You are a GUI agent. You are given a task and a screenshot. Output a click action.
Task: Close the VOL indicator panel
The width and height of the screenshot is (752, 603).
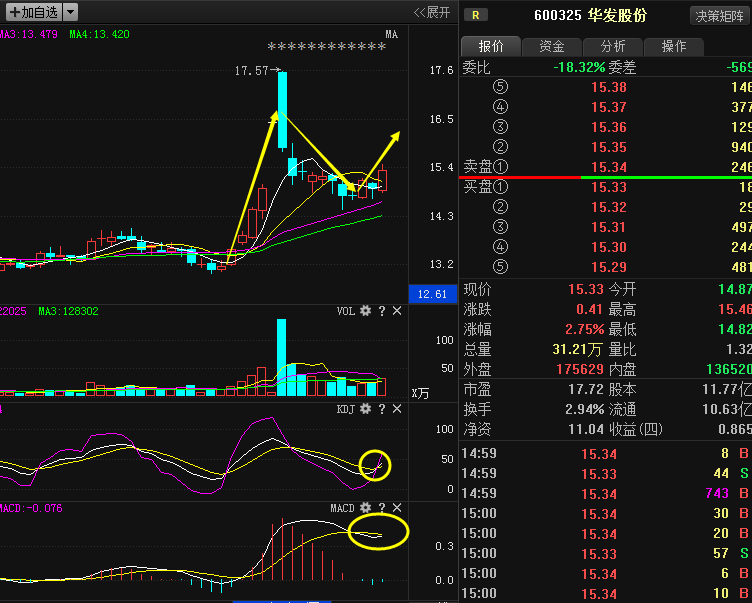point(397,311)
